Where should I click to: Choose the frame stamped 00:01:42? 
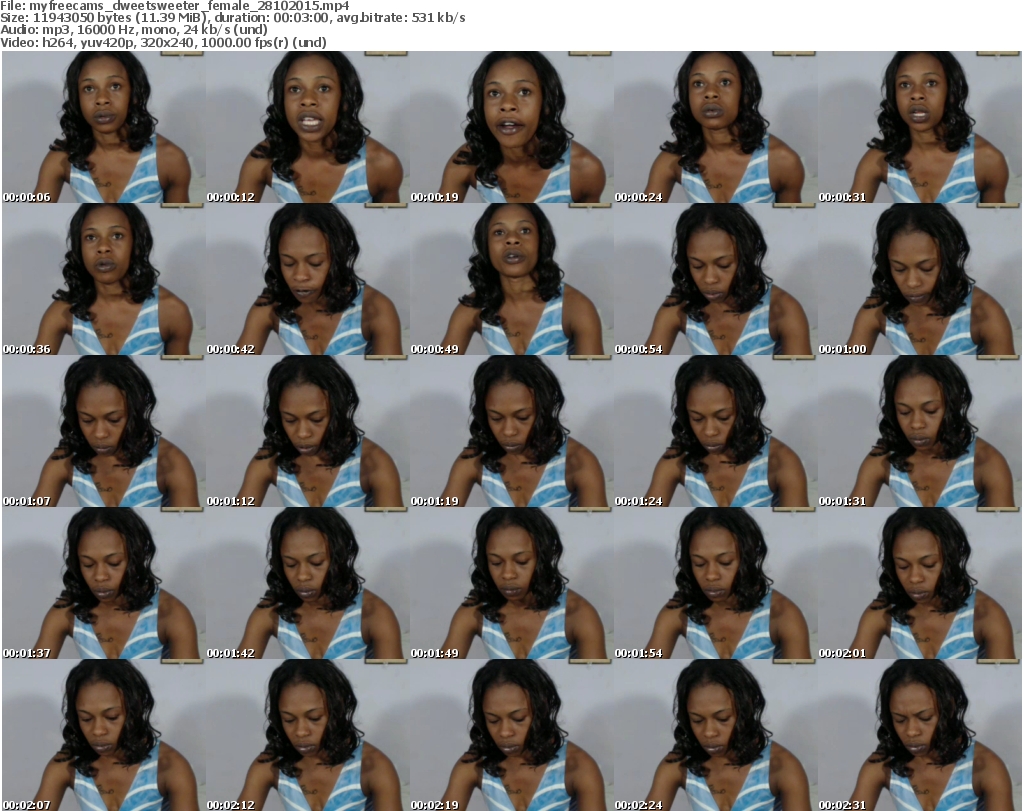pyautogui.click(x=308, y=583)
